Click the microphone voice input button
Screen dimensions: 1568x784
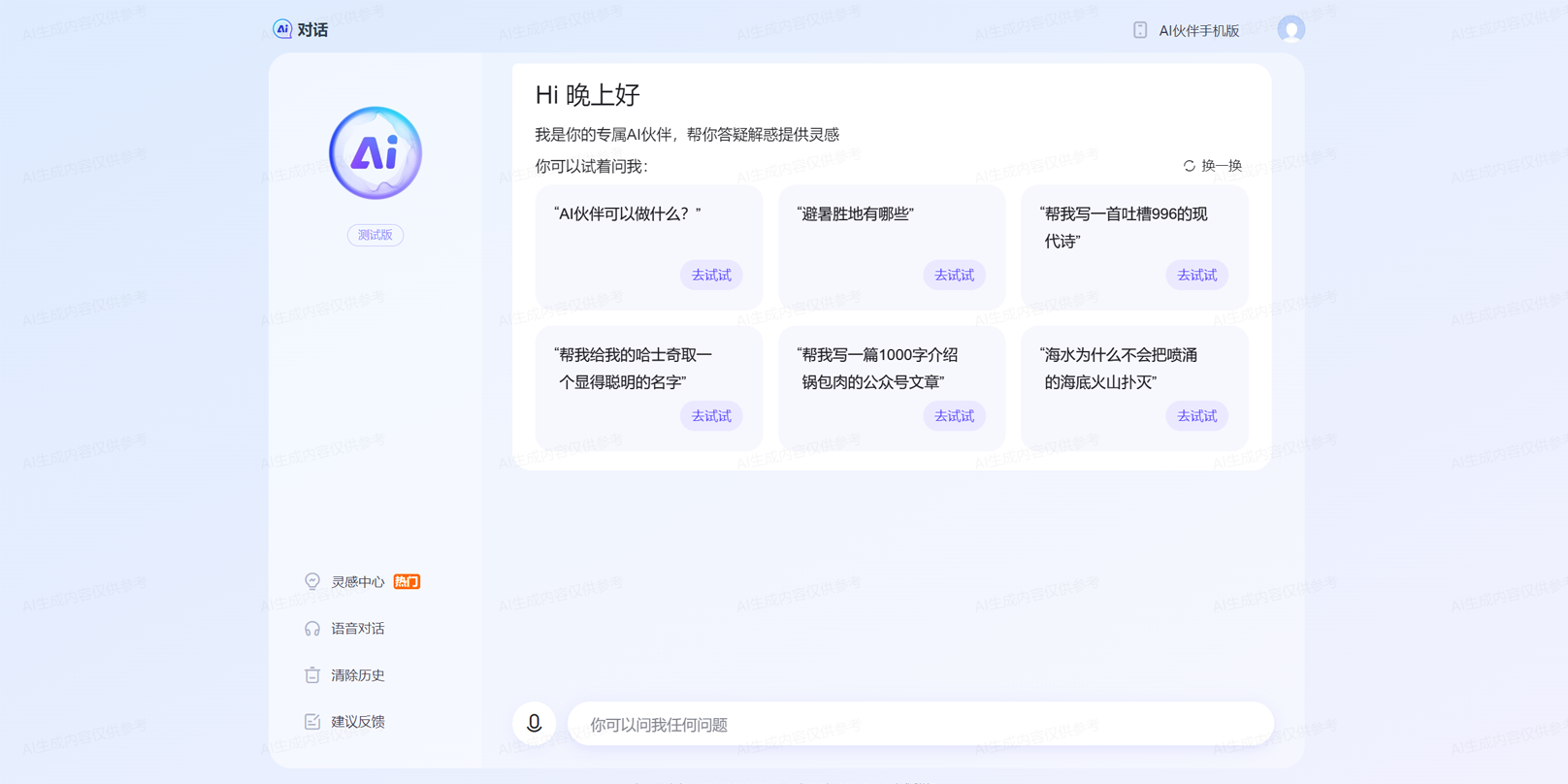click(x=534, y=723)
